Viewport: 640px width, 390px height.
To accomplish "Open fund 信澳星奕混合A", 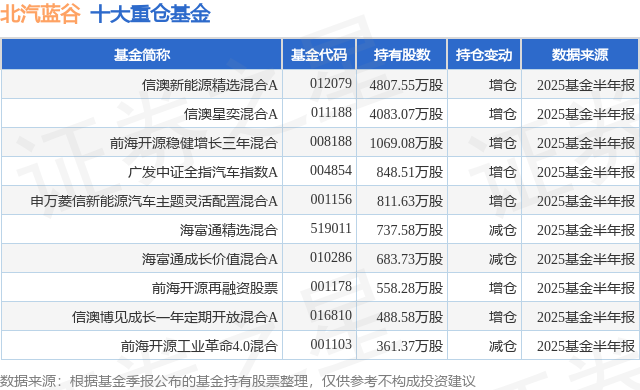I will [231, 114].
